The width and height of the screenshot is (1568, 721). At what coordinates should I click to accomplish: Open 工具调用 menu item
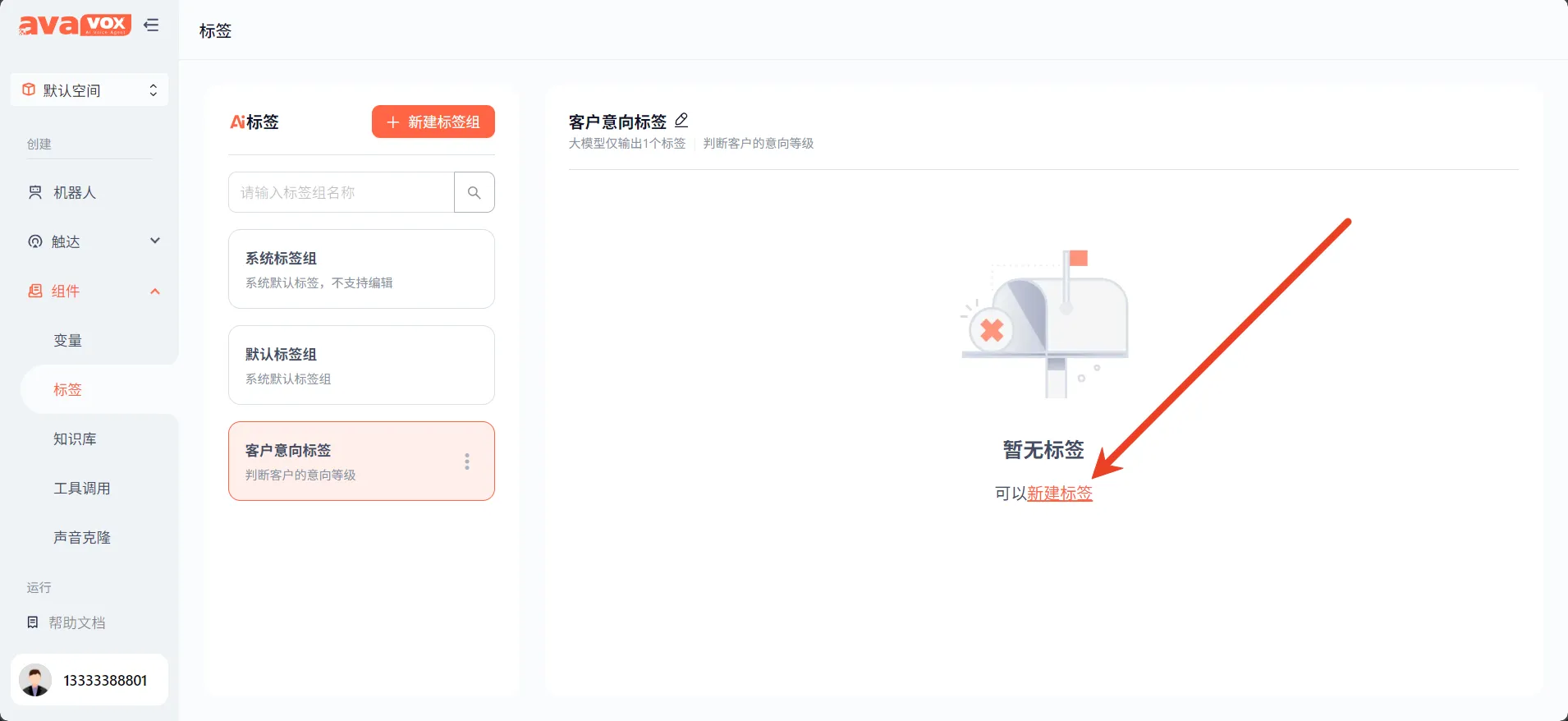point(81,488)
